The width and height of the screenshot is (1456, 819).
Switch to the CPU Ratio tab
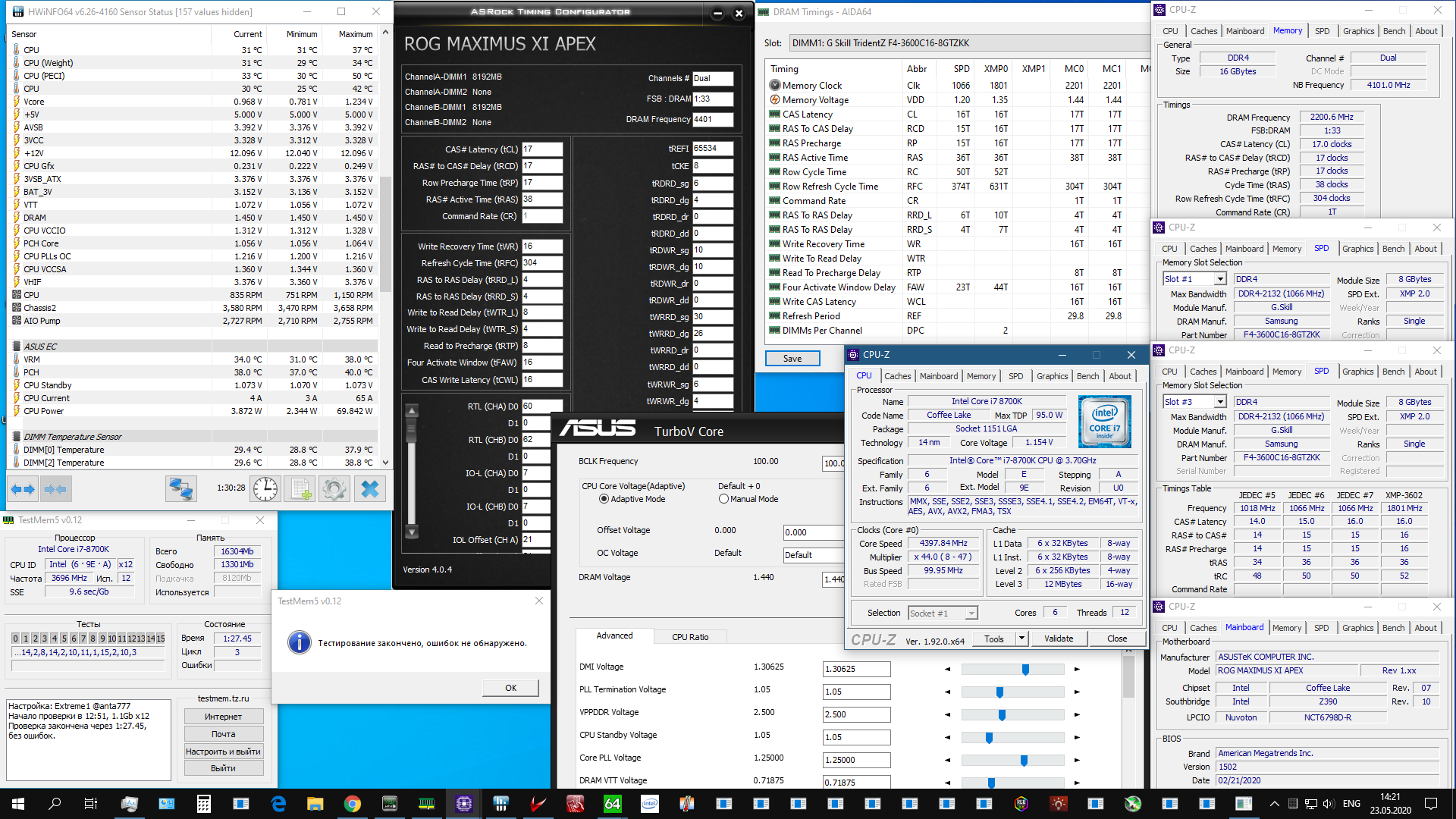(690, 637)
